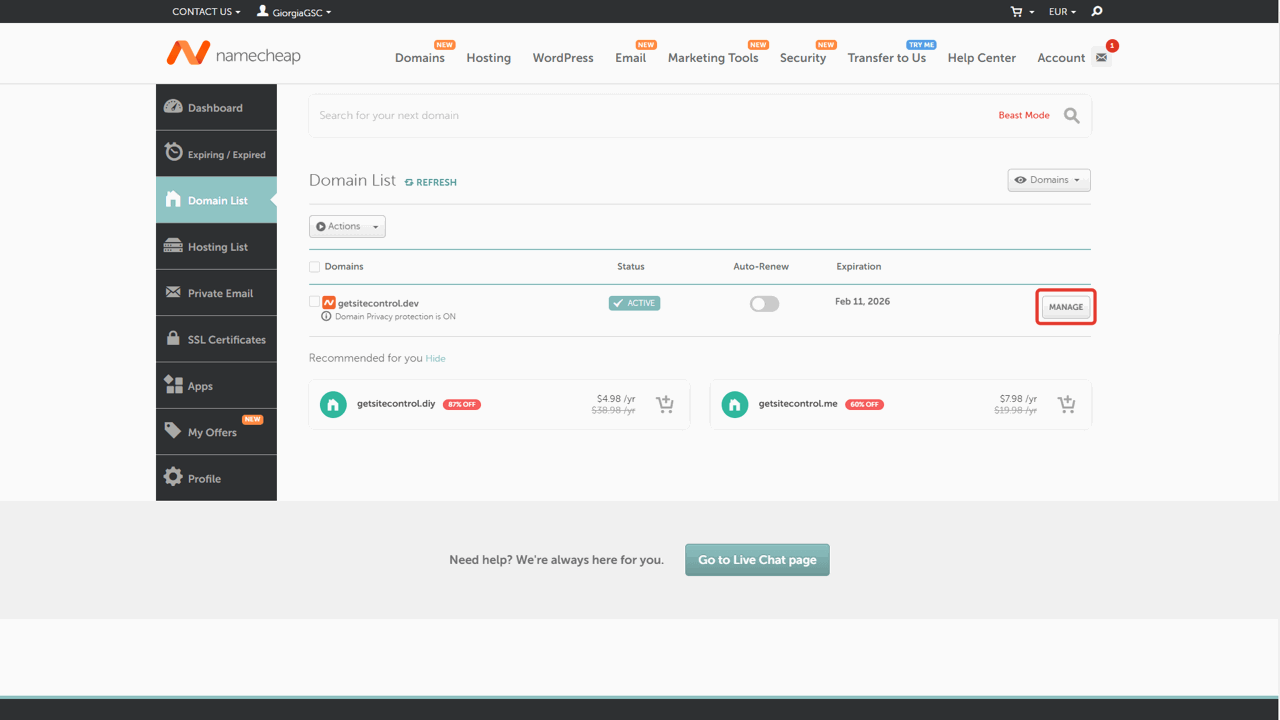Click the Domain Privacy info icon
Image resolution: width=1280 pixels, height=720 pixels.
point(326,317)
